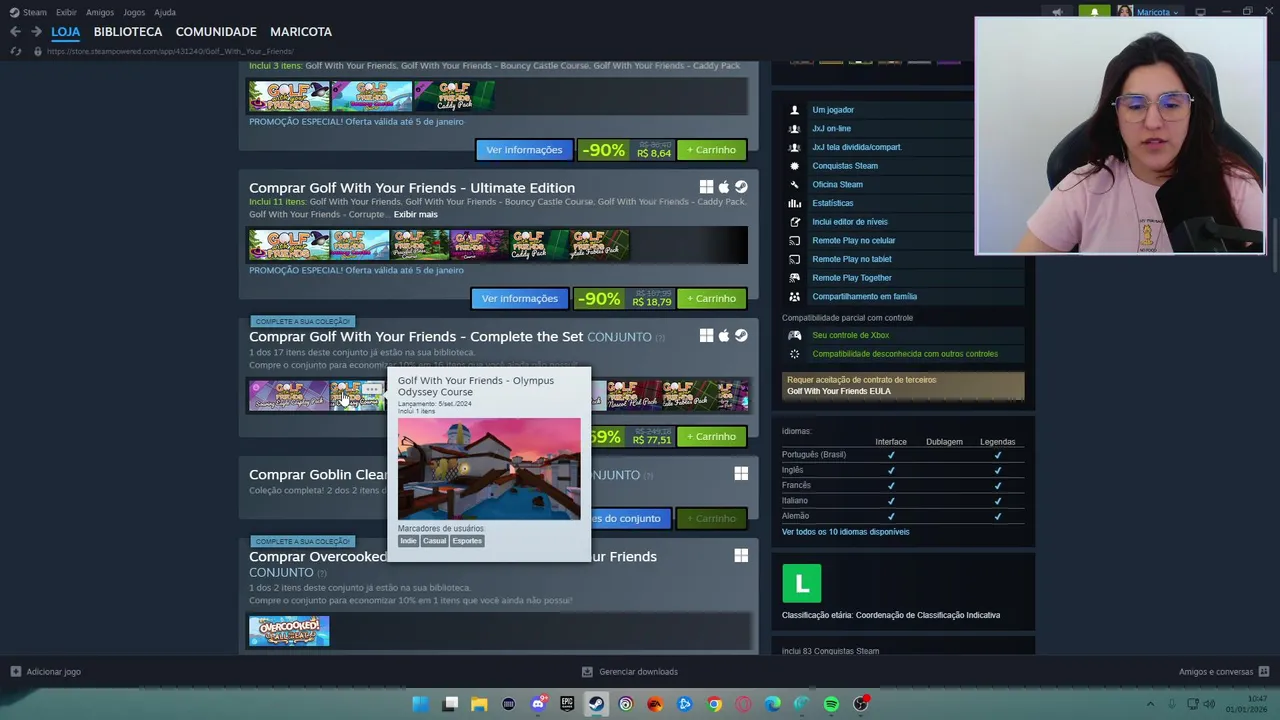
Task: Click the Casual tag in the tooltip
Action: tap(434, 541)
